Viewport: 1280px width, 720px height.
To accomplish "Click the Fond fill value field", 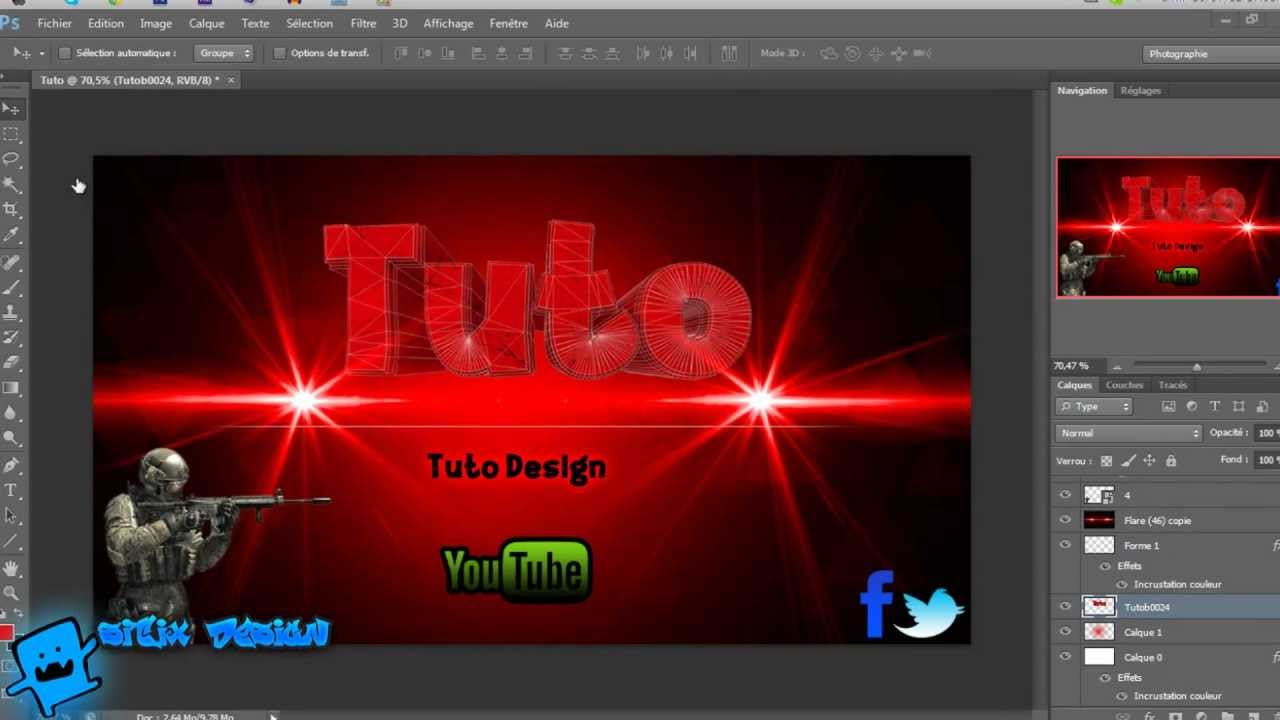I will click(1267, 460).
